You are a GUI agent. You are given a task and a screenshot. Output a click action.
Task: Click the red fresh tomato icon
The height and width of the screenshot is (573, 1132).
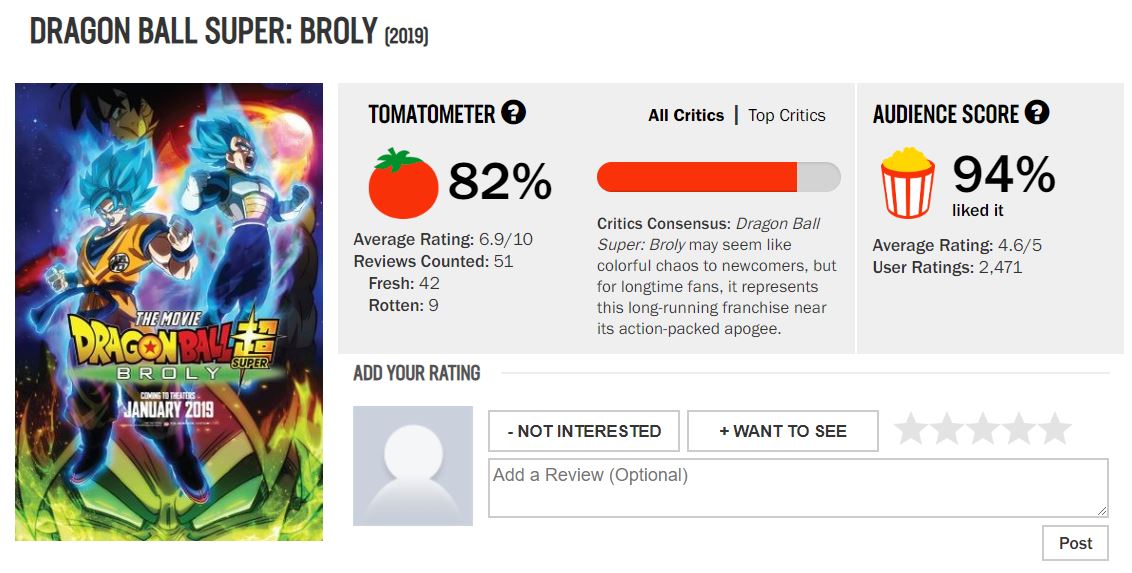pos(404,183)
